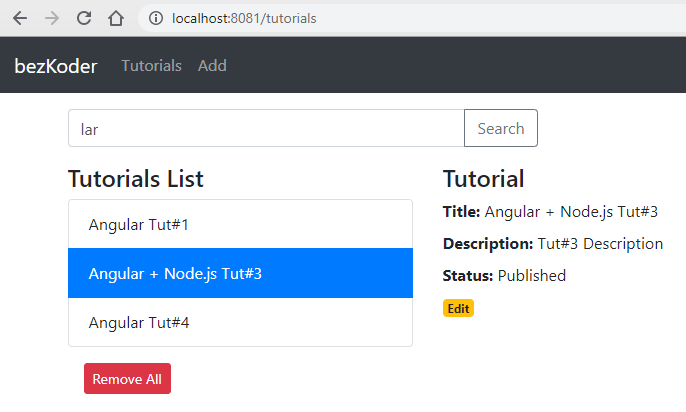Image resolution: width=686 pixels, height=412 pixels.
Task: Focus the search field containing 'lar'
Action: tap(266, 128)
